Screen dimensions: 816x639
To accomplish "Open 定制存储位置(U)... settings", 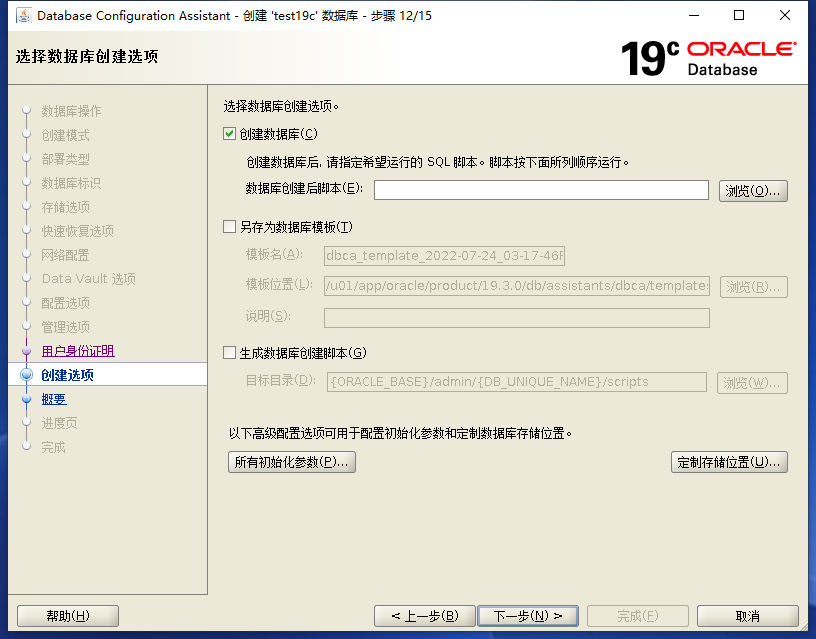I will (729, 462).
